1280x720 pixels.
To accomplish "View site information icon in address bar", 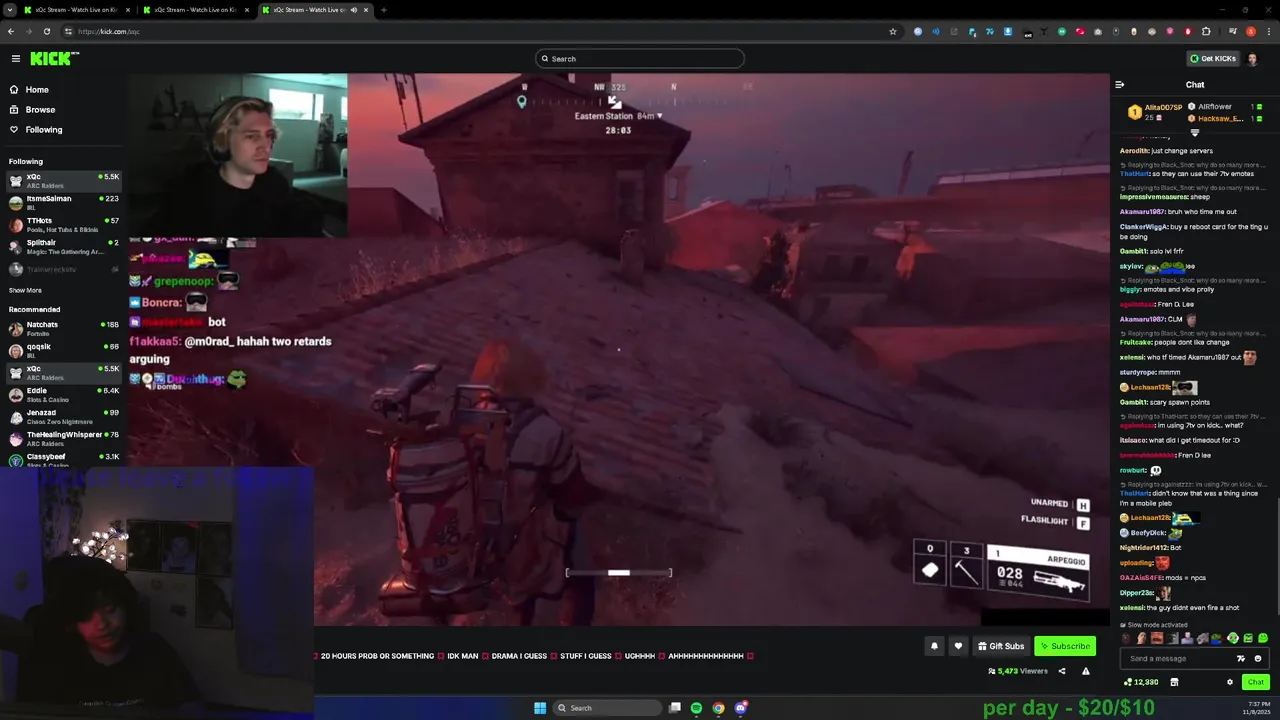I will (69, 31).
